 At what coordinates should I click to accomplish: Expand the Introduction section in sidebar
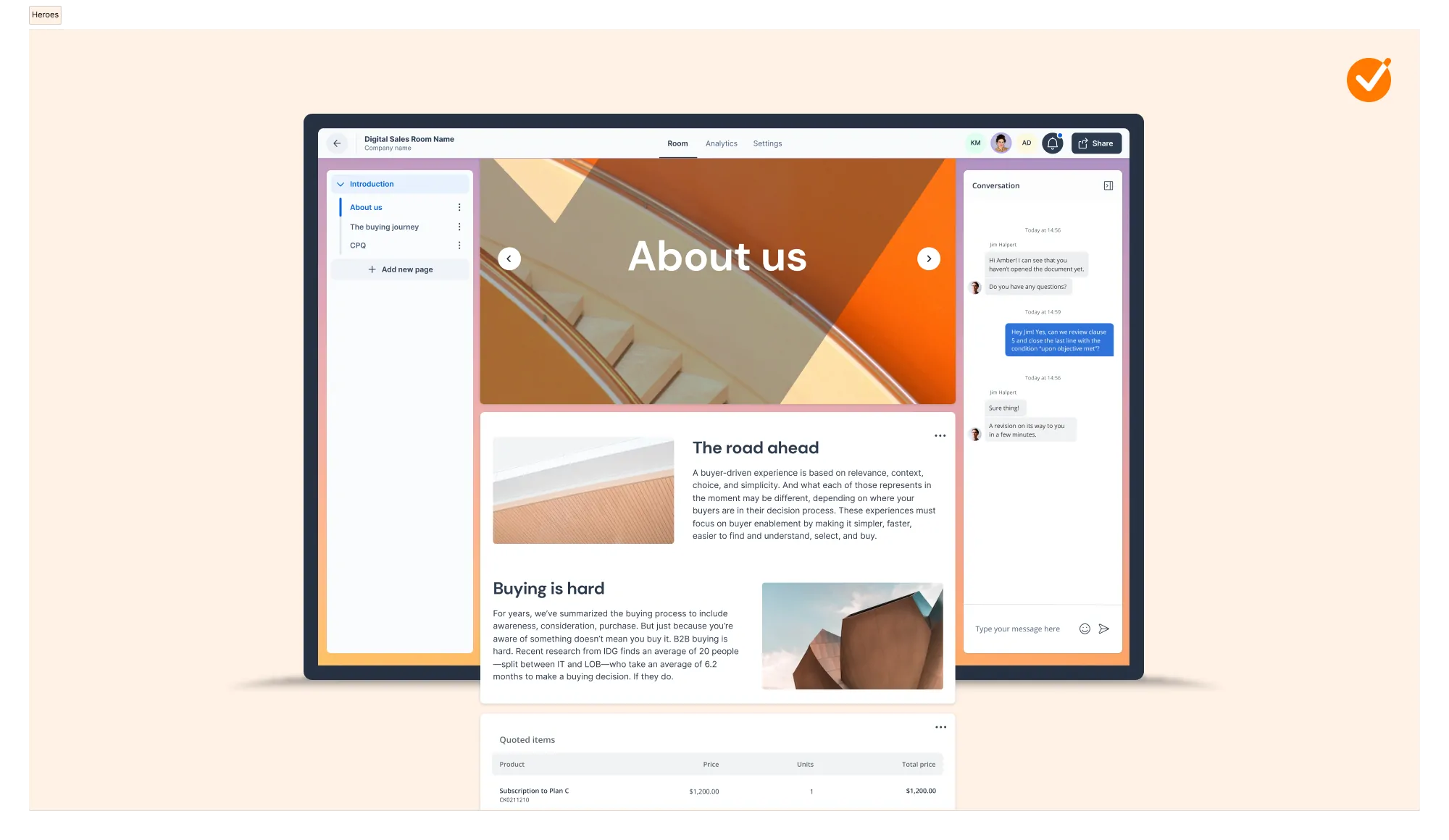tap(342, 184)
